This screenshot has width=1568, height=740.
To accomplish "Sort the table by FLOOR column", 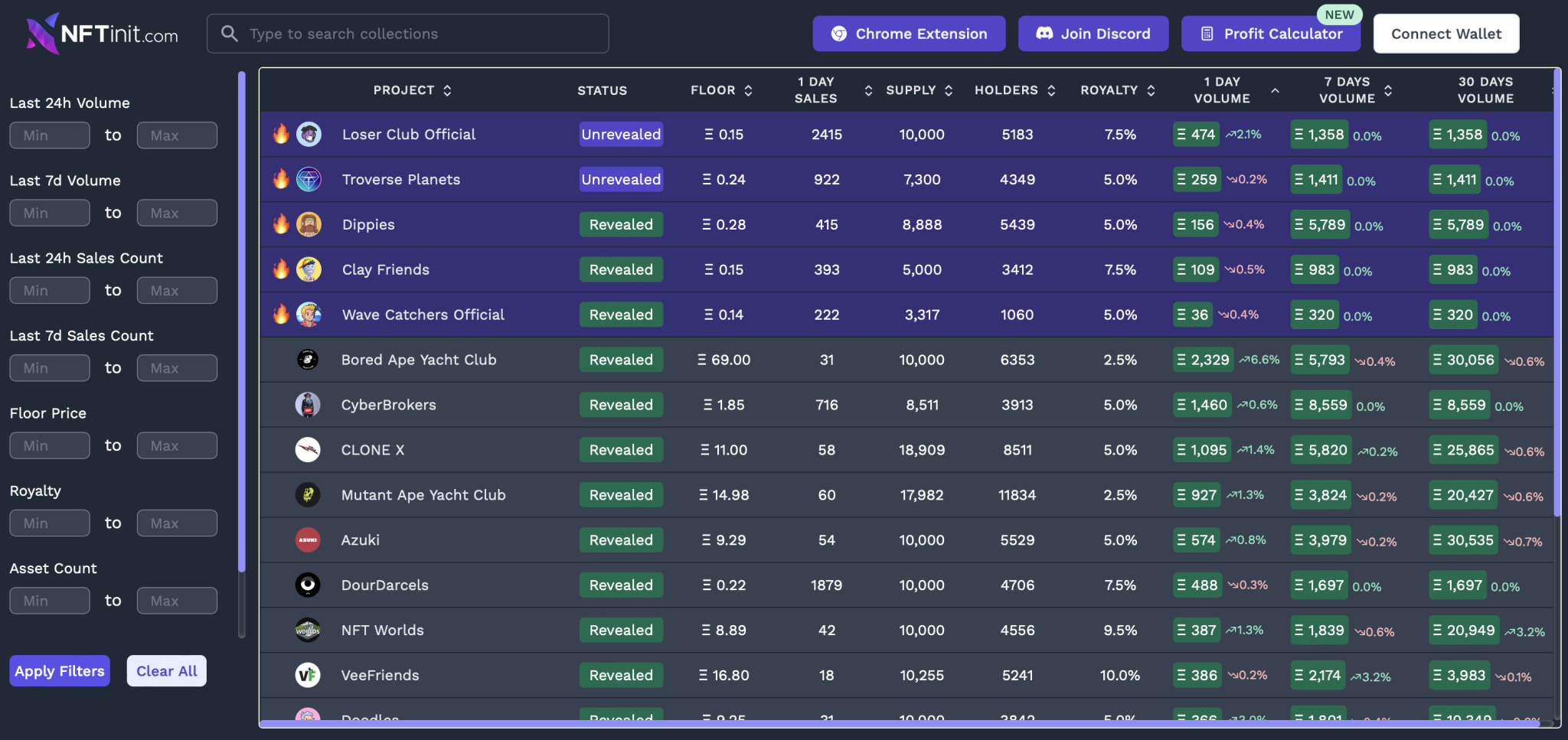I will pos(750,90).
